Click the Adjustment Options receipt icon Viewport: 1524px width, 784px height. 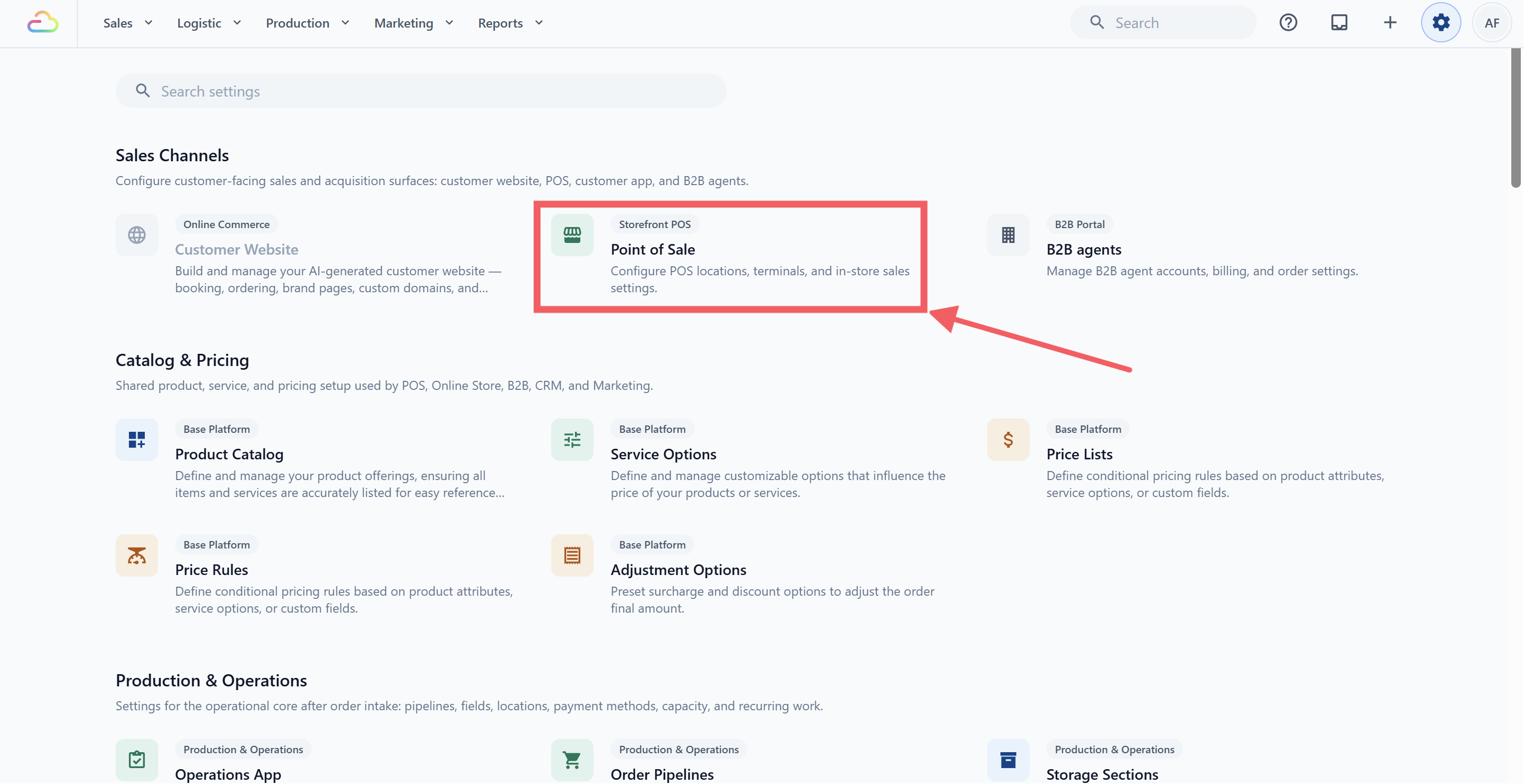tap(572, 555)
